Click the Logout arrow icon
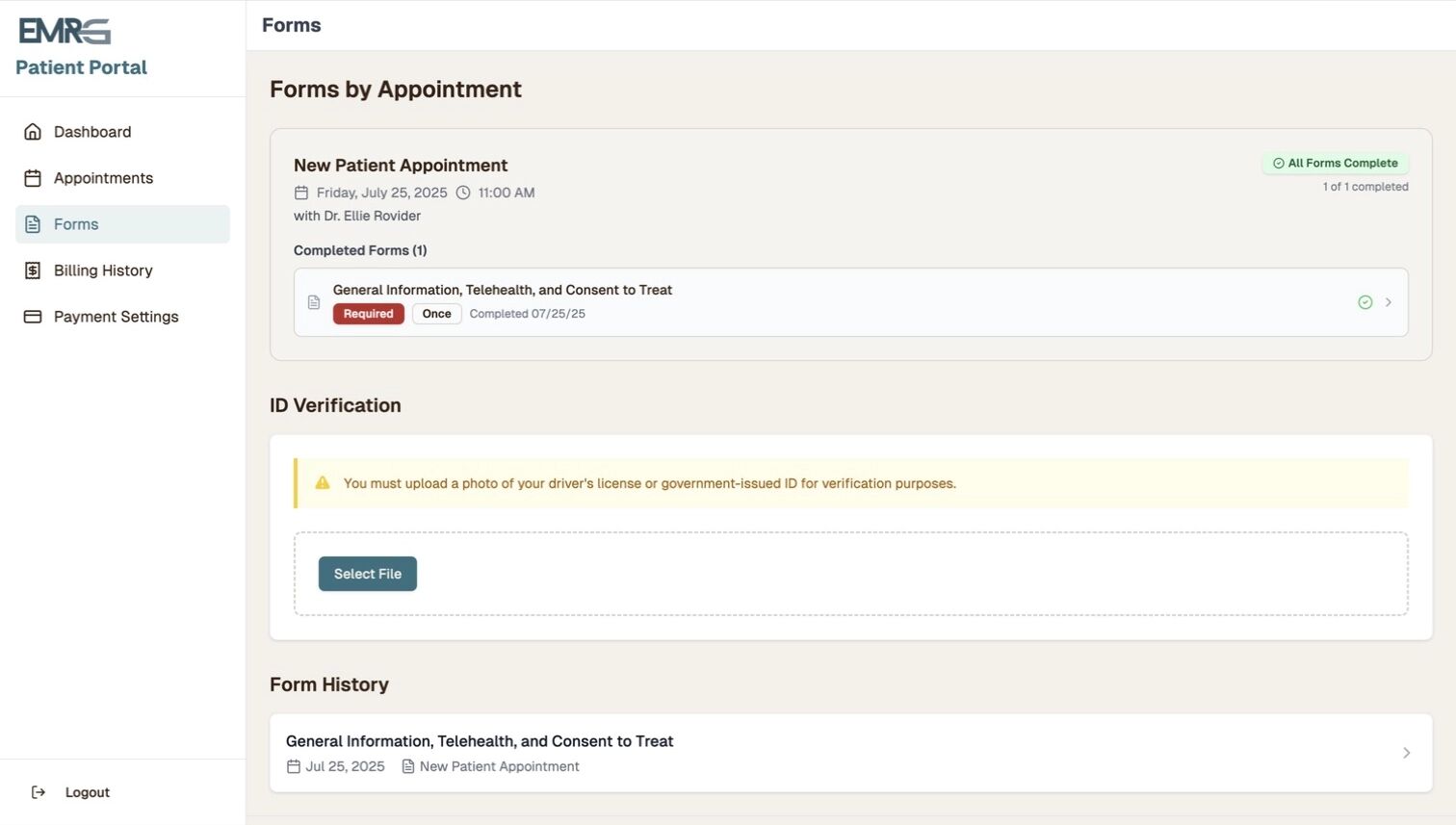This screenshot has width=1456, height=825. [x=39, y=792]
